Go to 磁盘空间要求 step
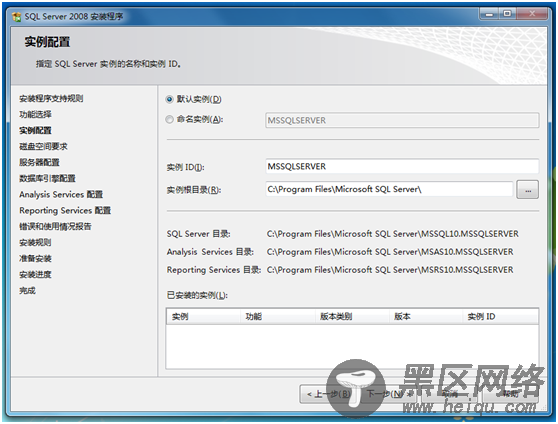Viewport: 558px width, 424px height. pos(43,146)
